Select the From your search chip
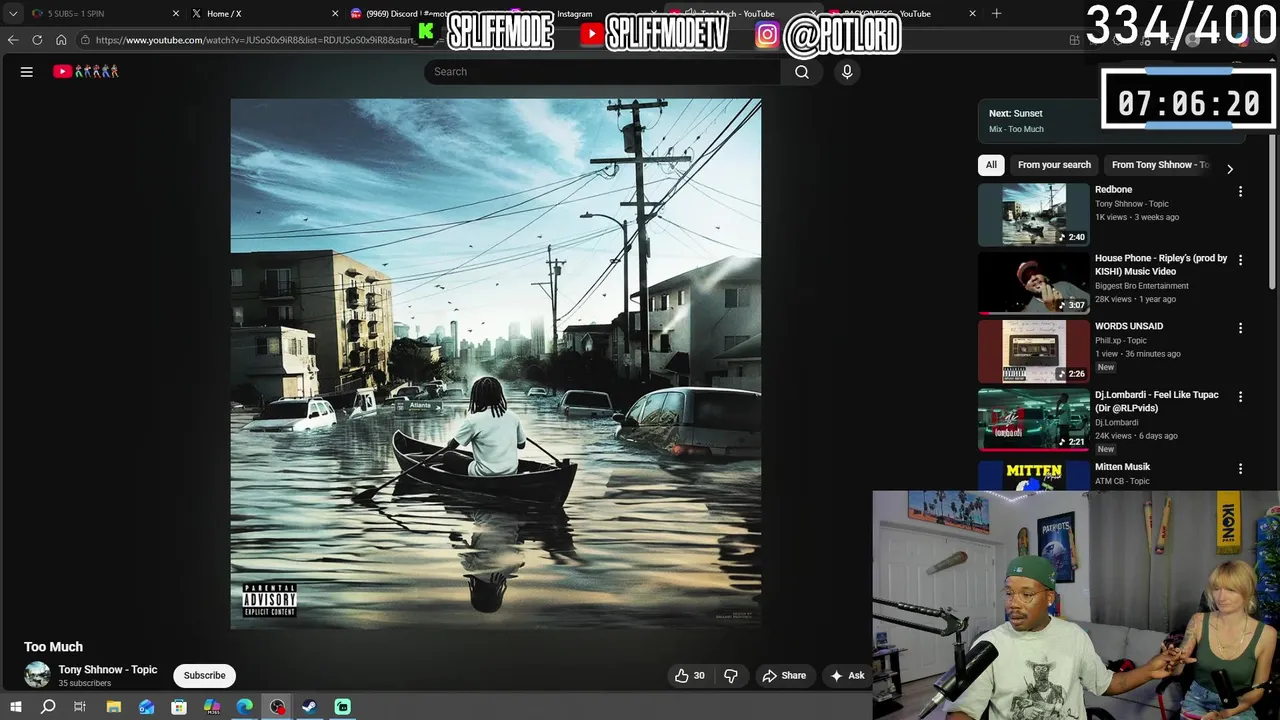This screenshot has width=1280, height=720. pos(1054,165)
